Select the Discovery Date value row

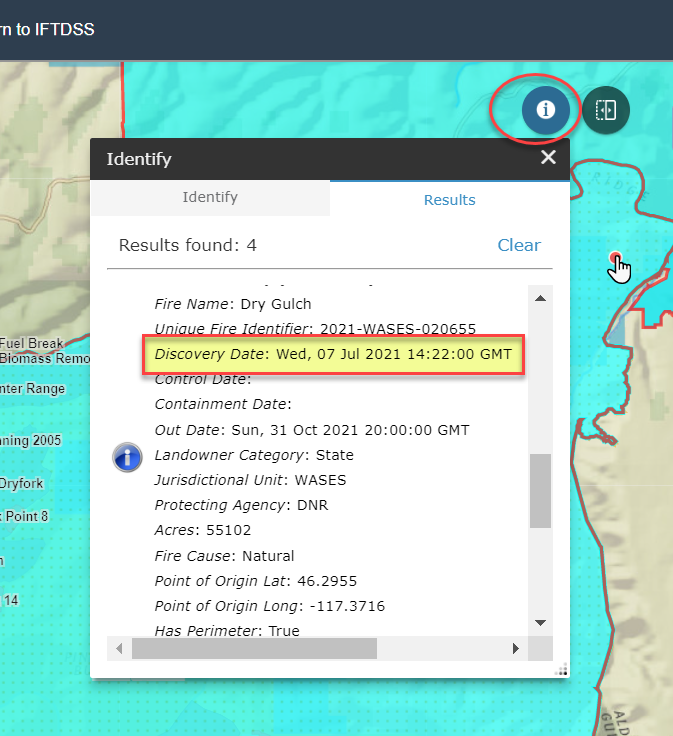click(333, 354)
